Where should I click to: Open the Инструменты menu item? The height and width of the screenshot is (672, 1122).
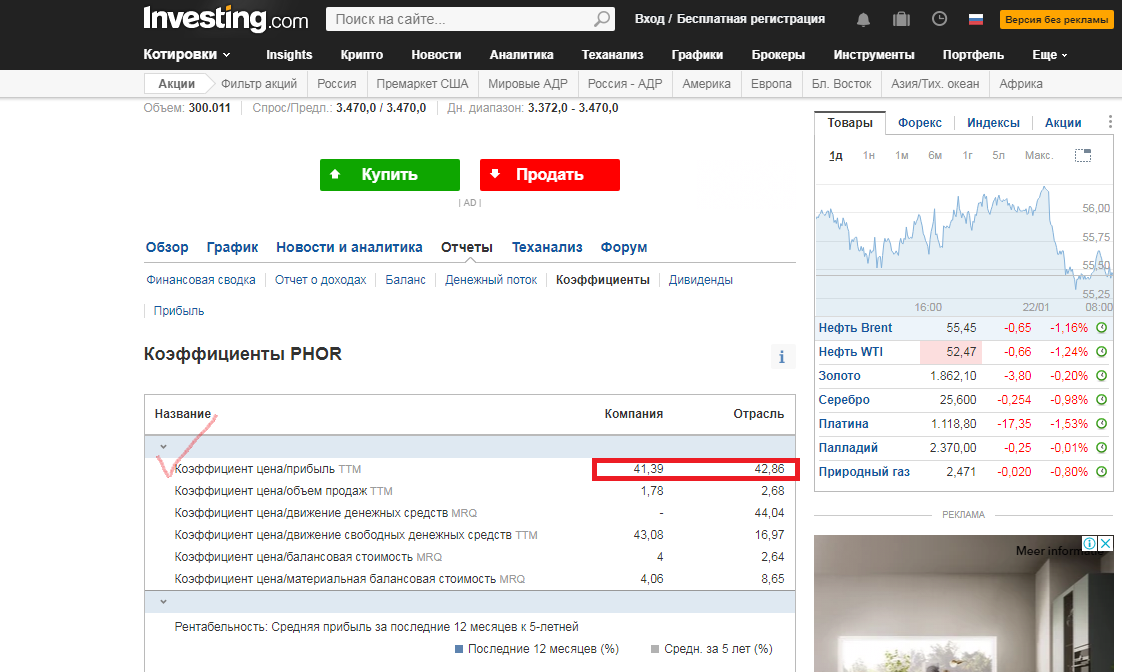[874, 54]
